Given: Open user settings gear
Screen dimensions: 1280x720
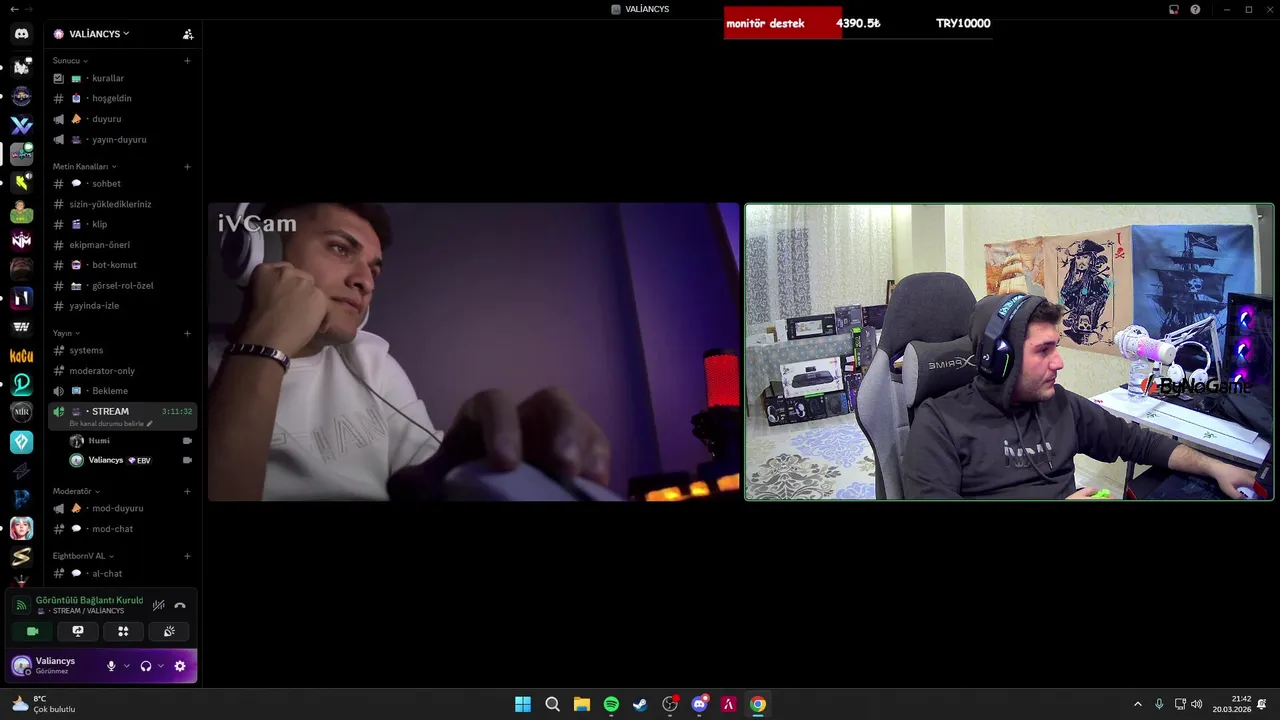Looking at the screenshot, I should click(180, 666).
